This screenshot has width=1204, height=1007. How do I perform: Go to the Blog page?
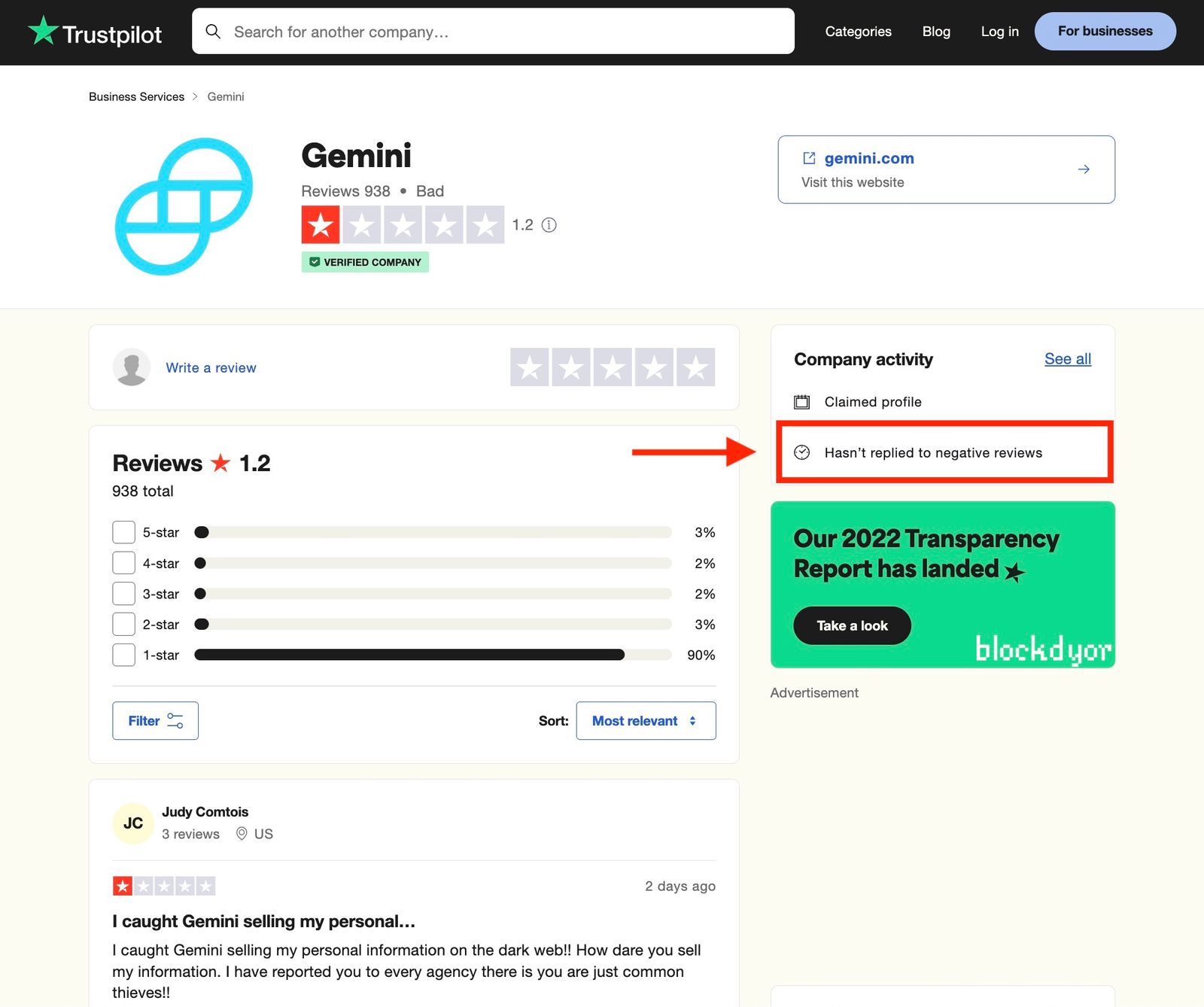[936, 32]
